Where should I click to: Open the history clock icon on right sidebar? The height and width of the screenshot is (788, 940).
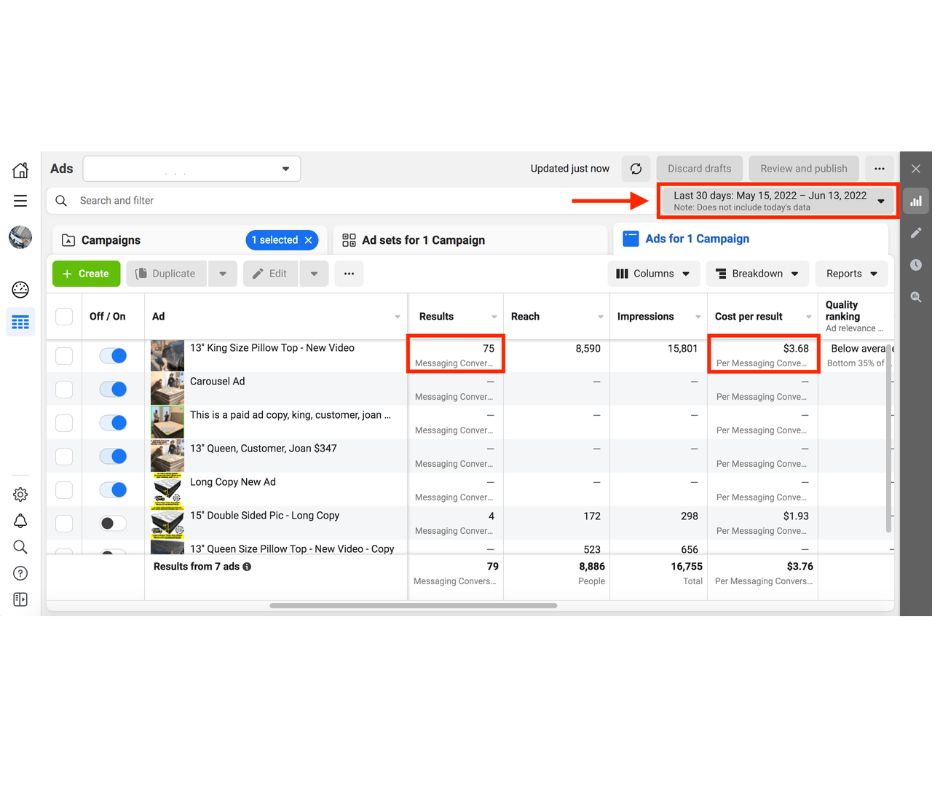[x=915, y=265]
